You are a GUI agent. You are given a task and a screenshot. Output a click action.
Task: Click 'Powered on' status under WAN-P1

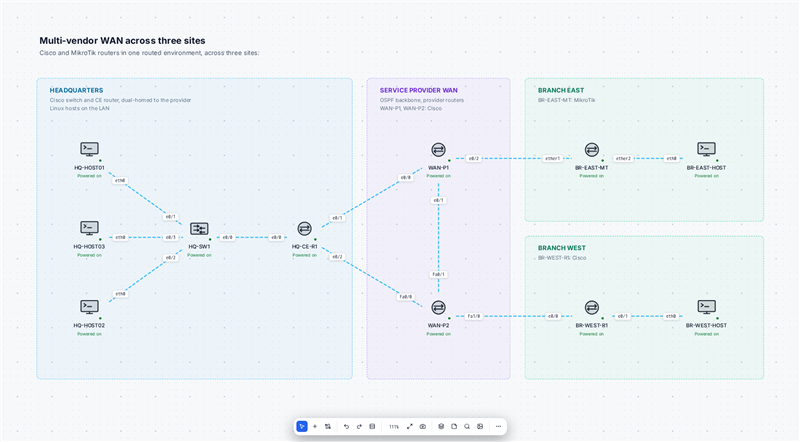(x=438, y=176)
